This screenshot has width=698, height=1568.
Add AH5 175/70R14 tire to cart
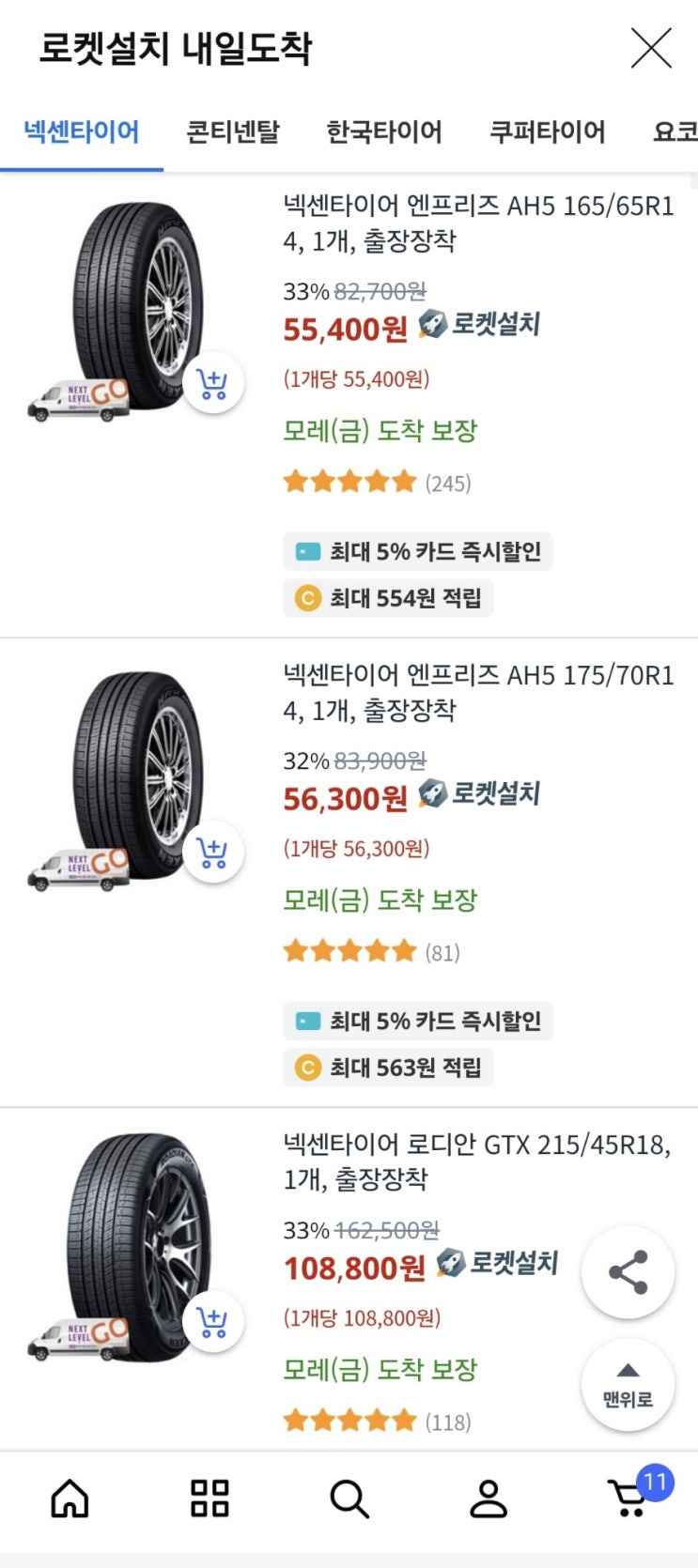[213, 853]
